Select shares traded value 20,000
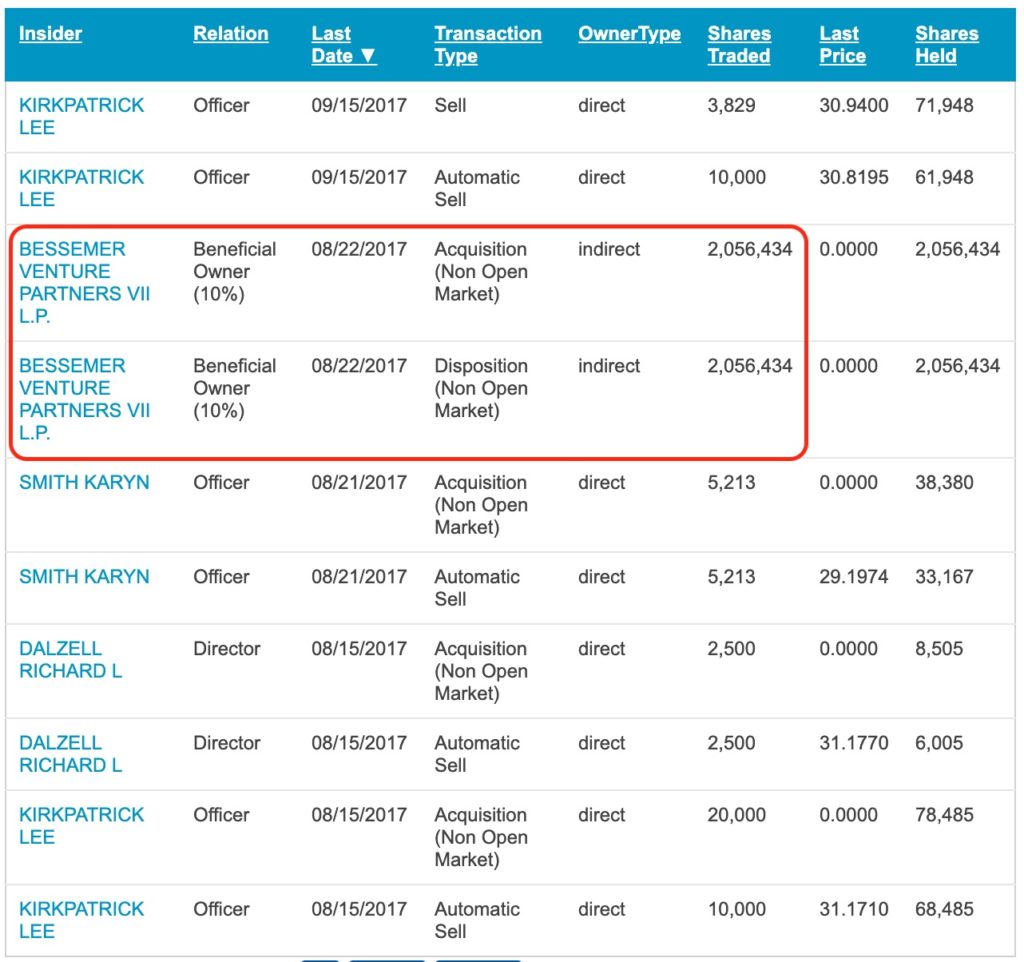Image resolution: width=1024 pixels, height=962 pixels. tap(737, 814)
